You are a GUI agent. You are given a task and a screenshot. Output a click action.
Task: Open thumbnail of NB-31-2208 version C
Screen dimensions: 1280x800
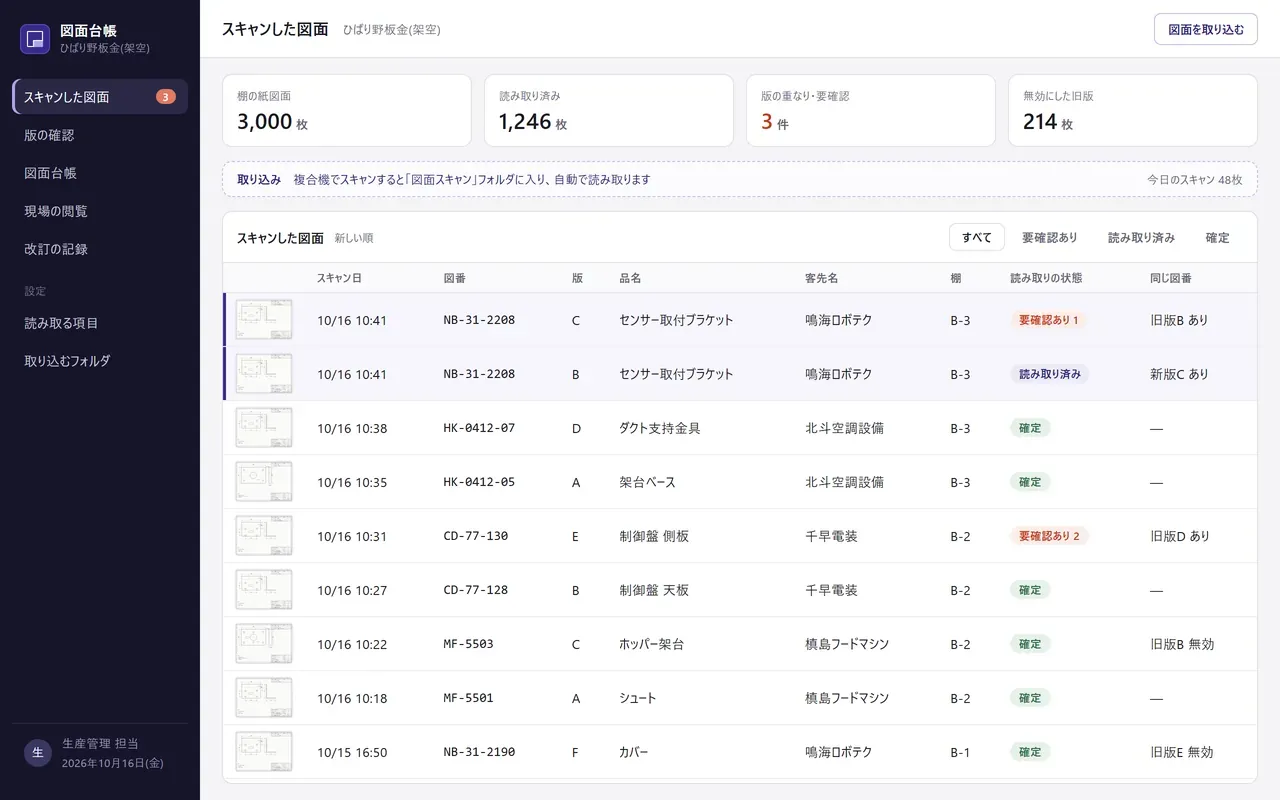pyautogui.click(x=264, y=320)
